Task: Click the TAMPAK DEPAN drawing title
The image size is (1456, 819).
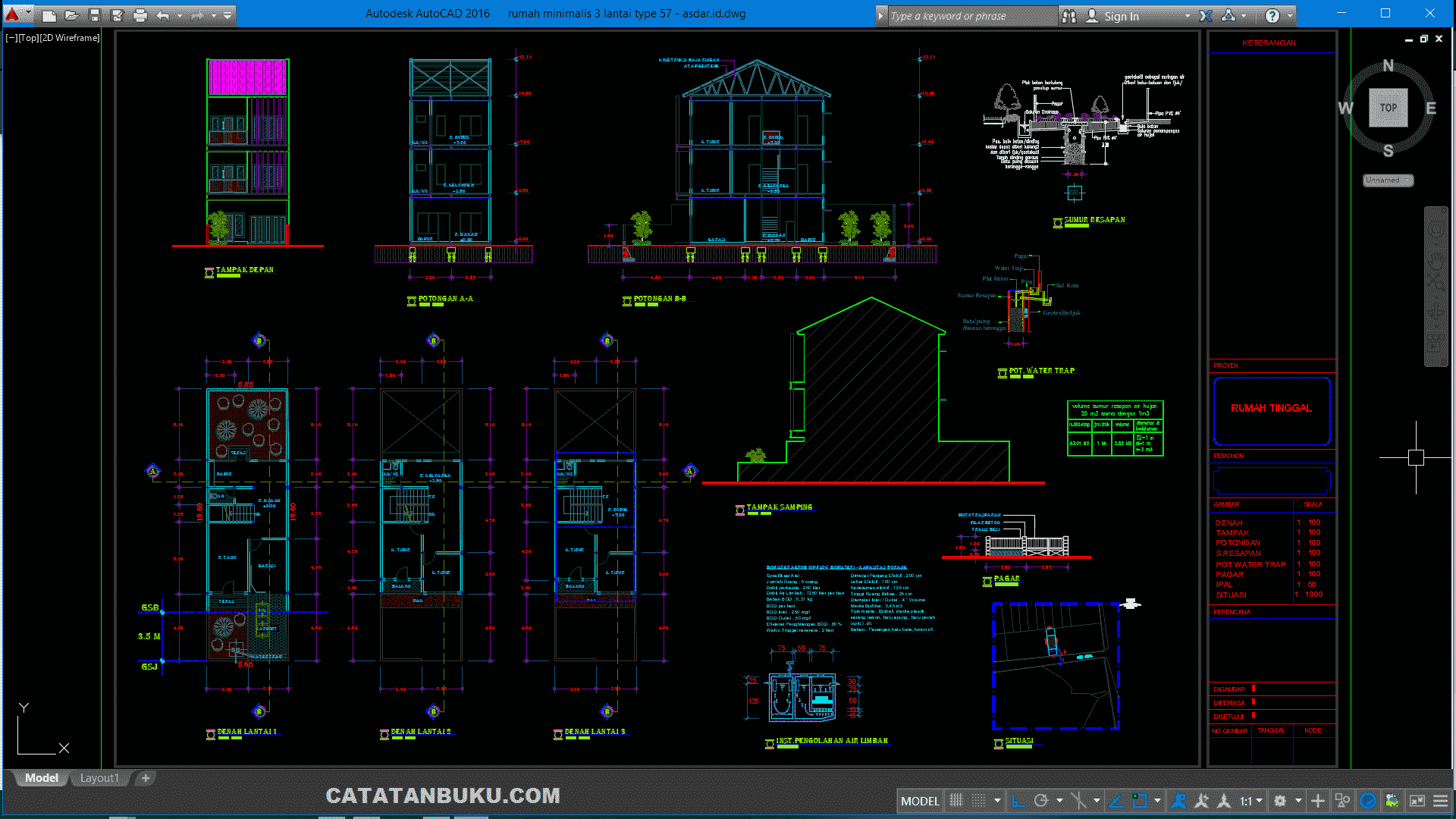Action: point(244,270)
